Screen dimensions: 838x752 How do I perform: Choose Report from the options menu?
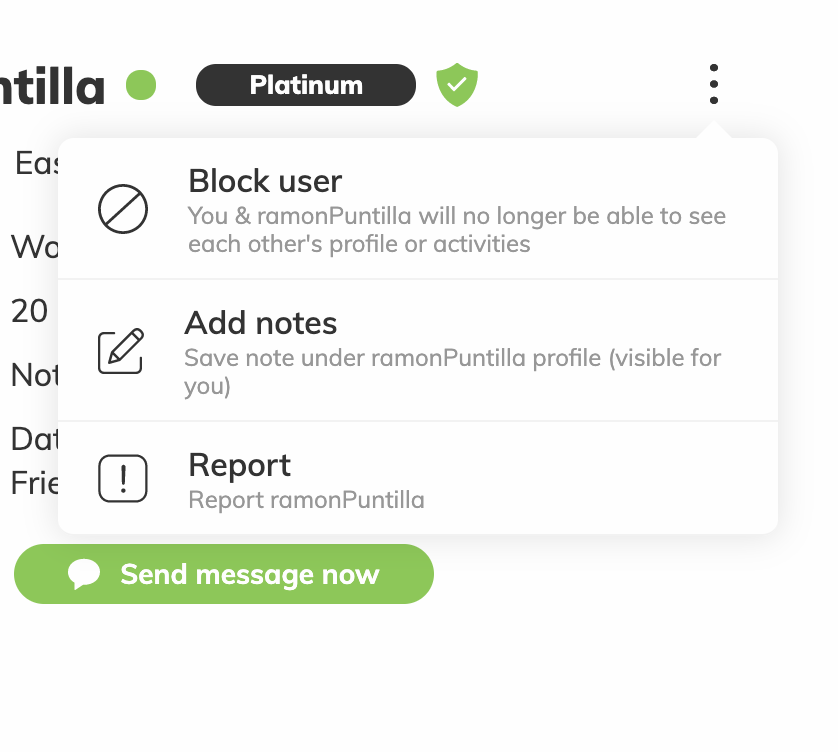coord(418,478)
